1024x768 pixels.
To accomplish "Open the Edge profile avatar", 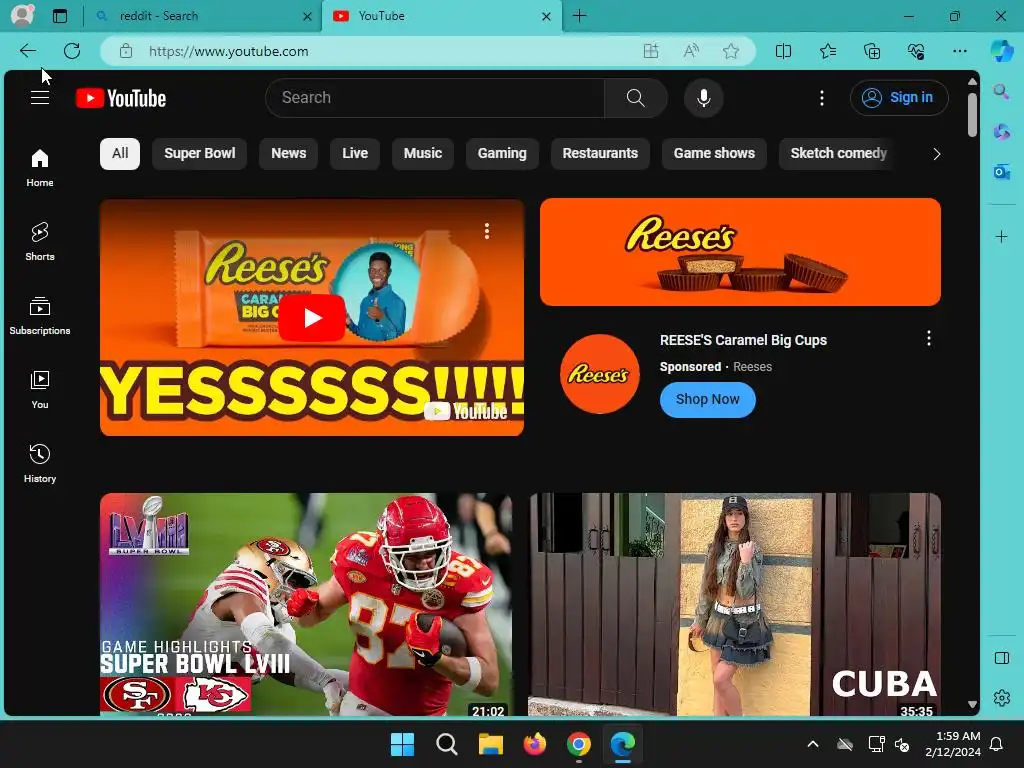I will (22, 16).
